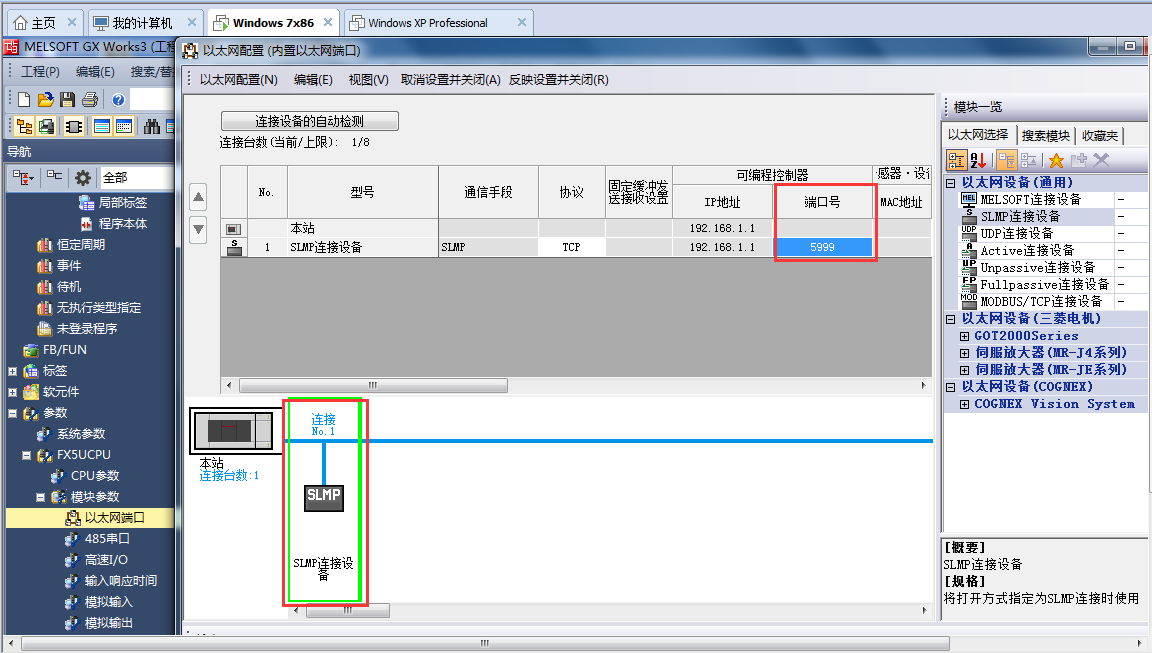
Task: Open 视图(V) menu
Action: 368,79
